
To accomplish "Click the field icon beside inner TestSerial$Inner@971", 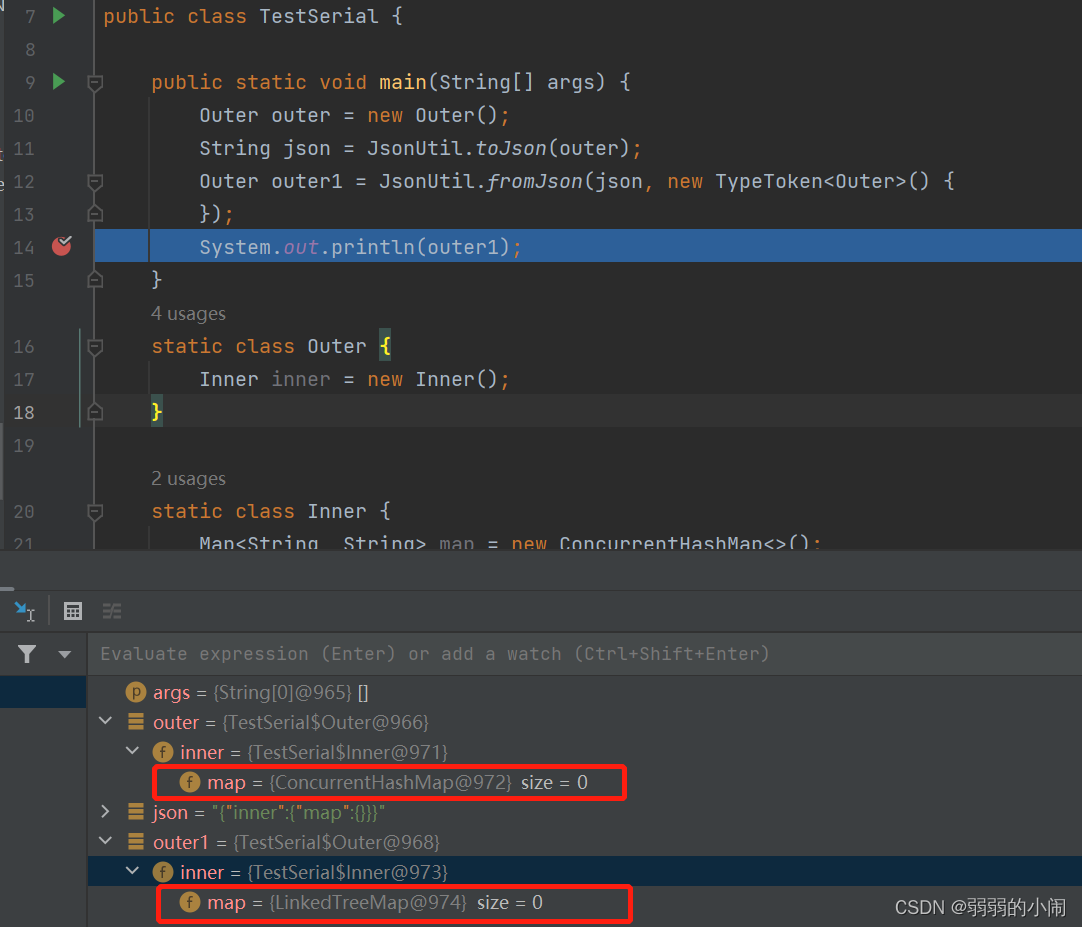I will [x=163, y=752].
